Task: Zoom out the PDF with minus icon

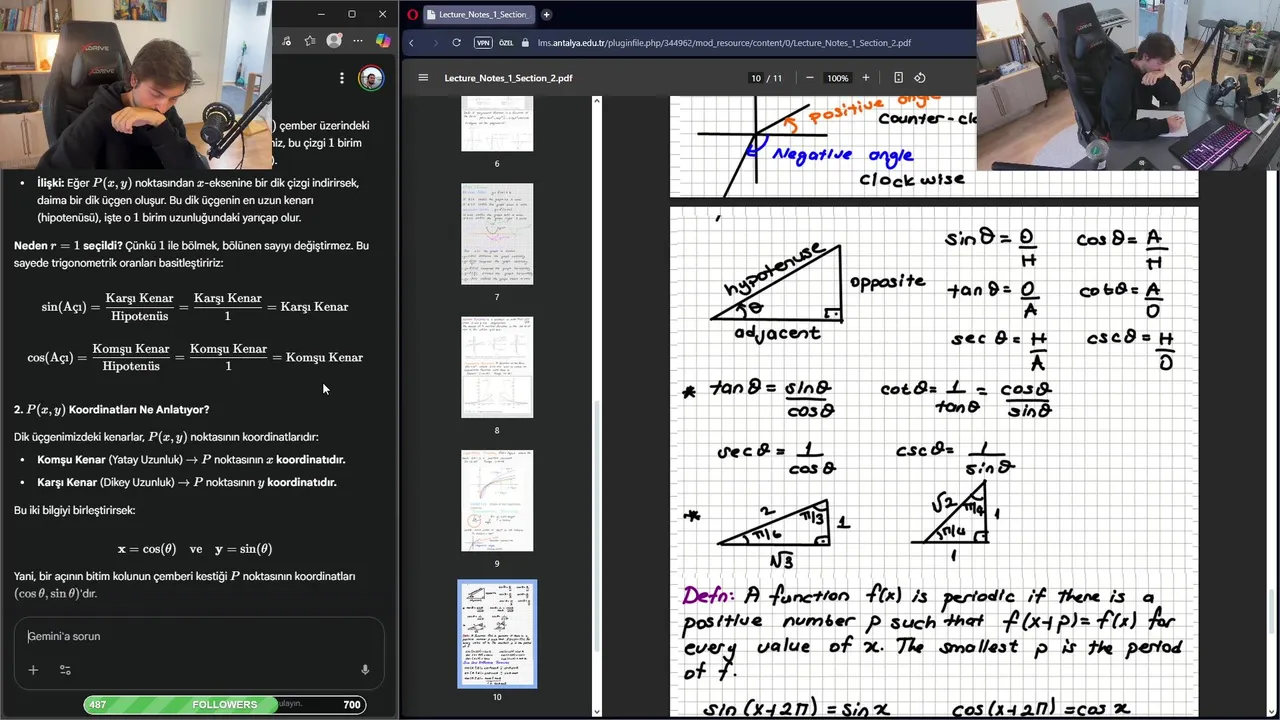Action: pyautogui.click(x=810, y=78)
